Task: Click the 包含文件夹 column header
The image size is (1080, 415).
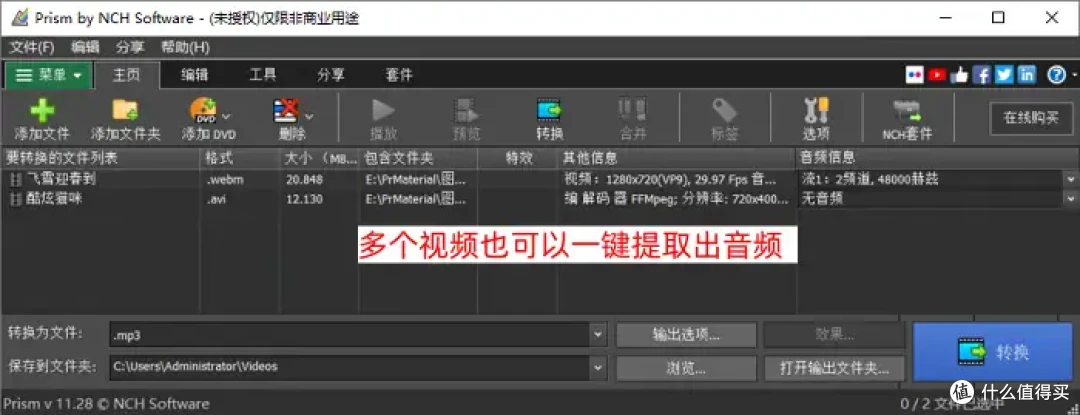Action: [x=419, y=158]
